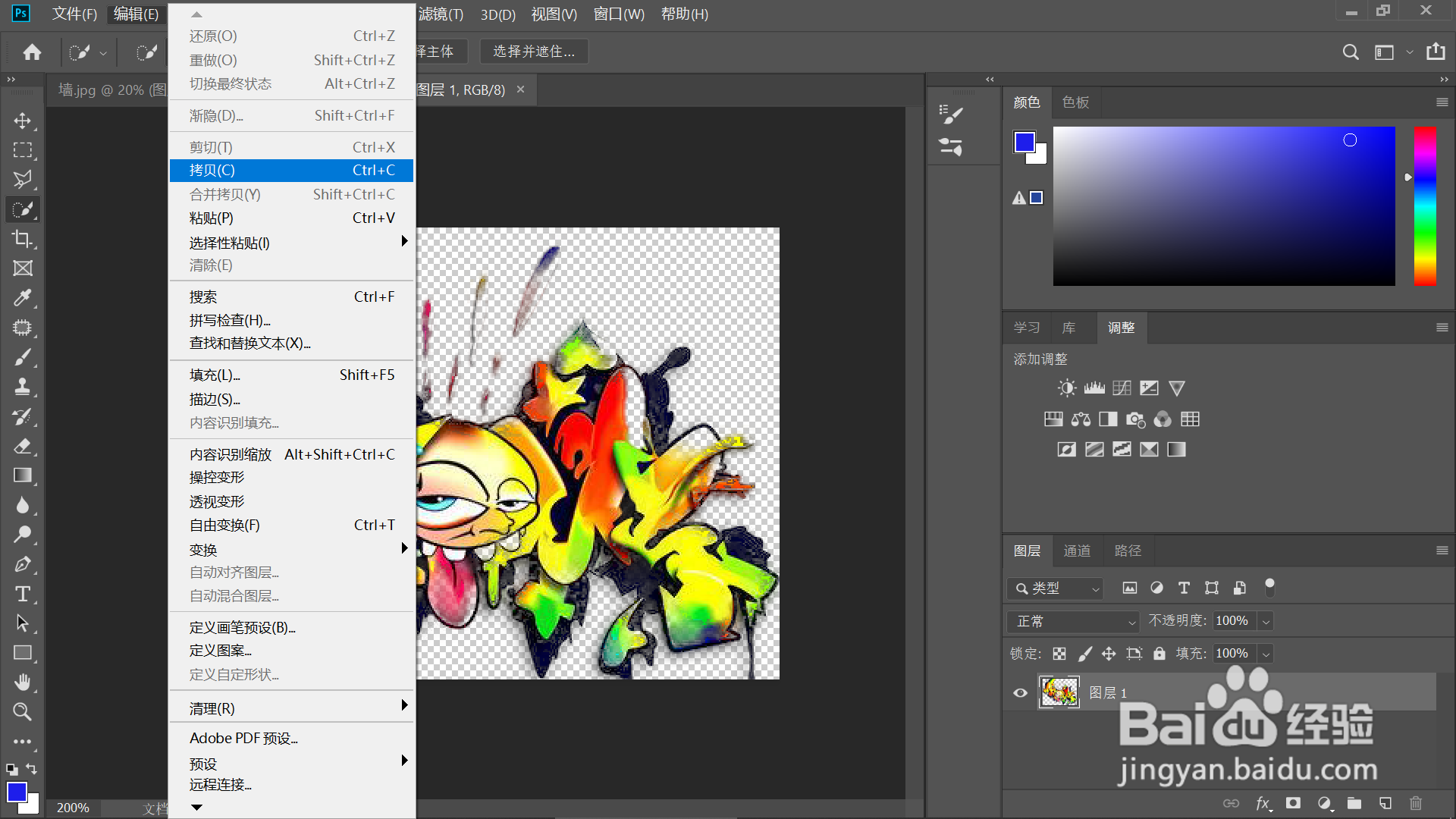Toggle lock transparent pixels button
This screenshot has height=819, width=1456.
[1059, 654]
